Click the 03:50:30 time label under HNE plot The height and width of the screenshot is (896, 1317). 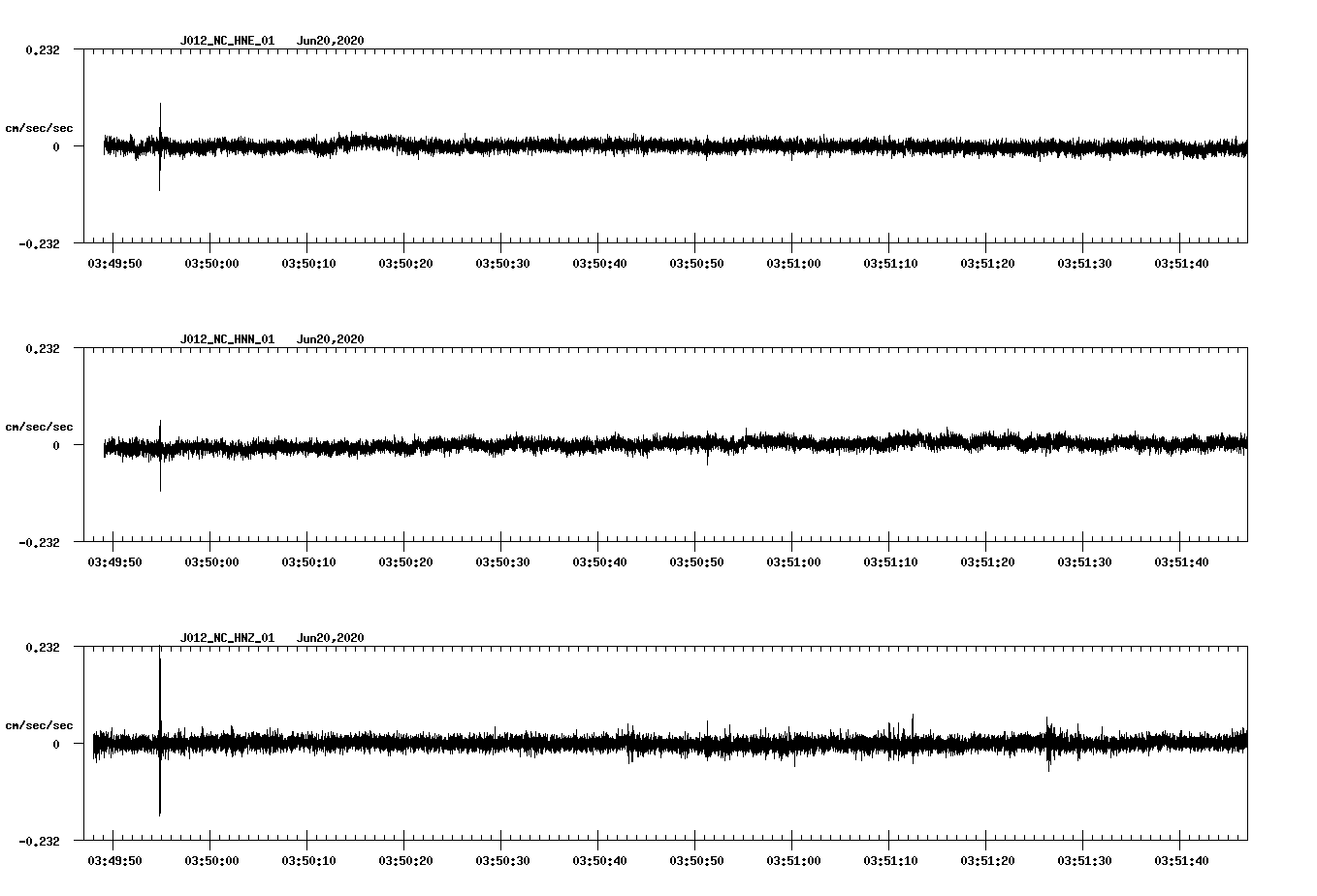[502, 263]
